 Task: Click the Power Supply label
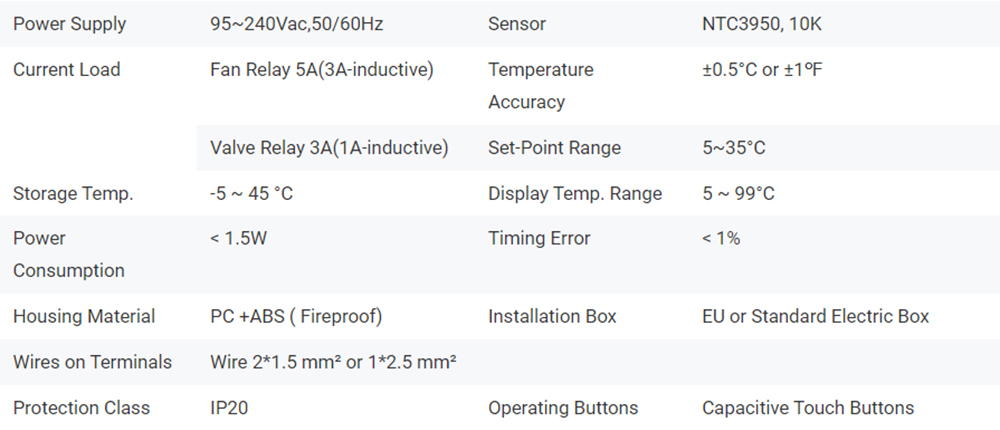tap(70, 24)
